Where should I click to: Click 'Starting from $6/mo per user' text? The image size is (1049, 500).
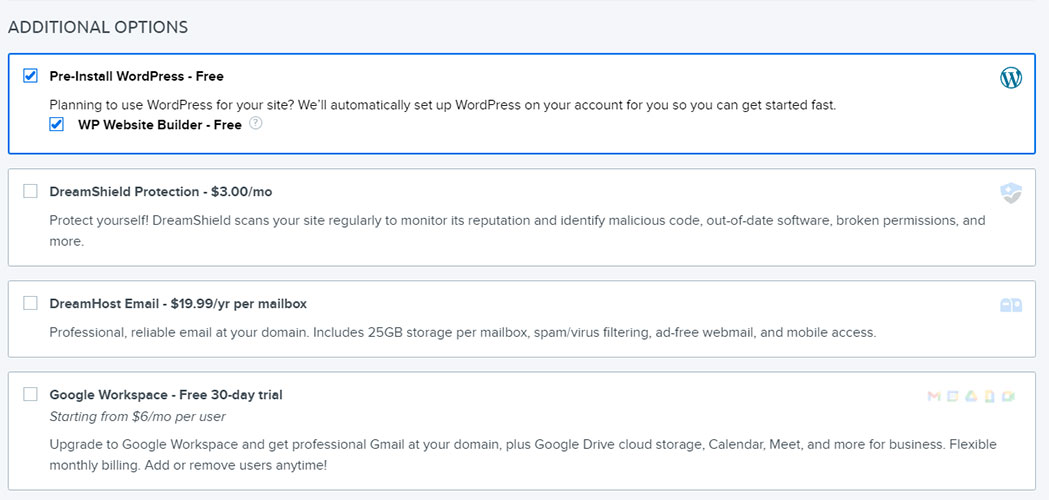[x=137, y=417]
